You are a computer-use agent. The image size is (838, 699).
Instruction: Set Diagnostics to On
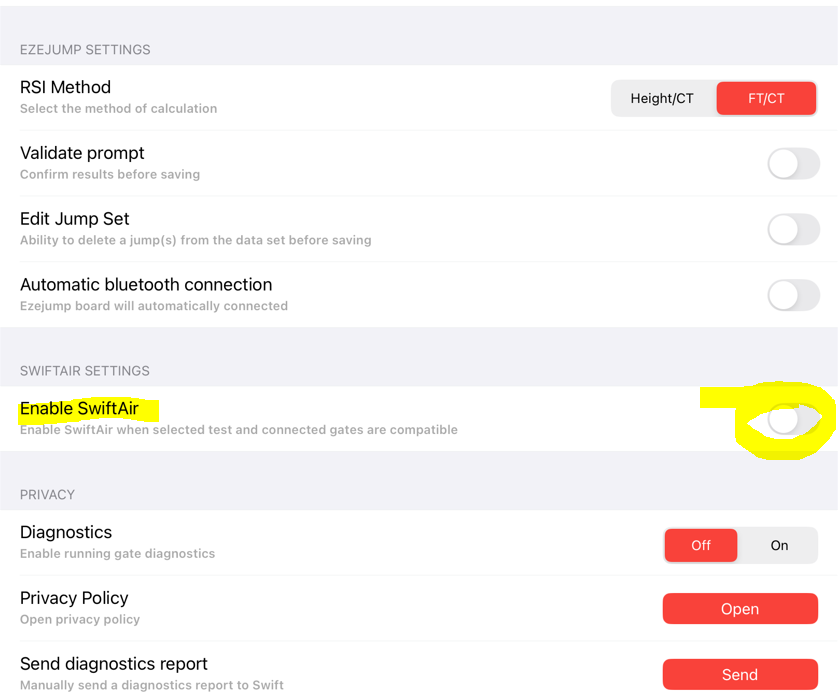779,545
